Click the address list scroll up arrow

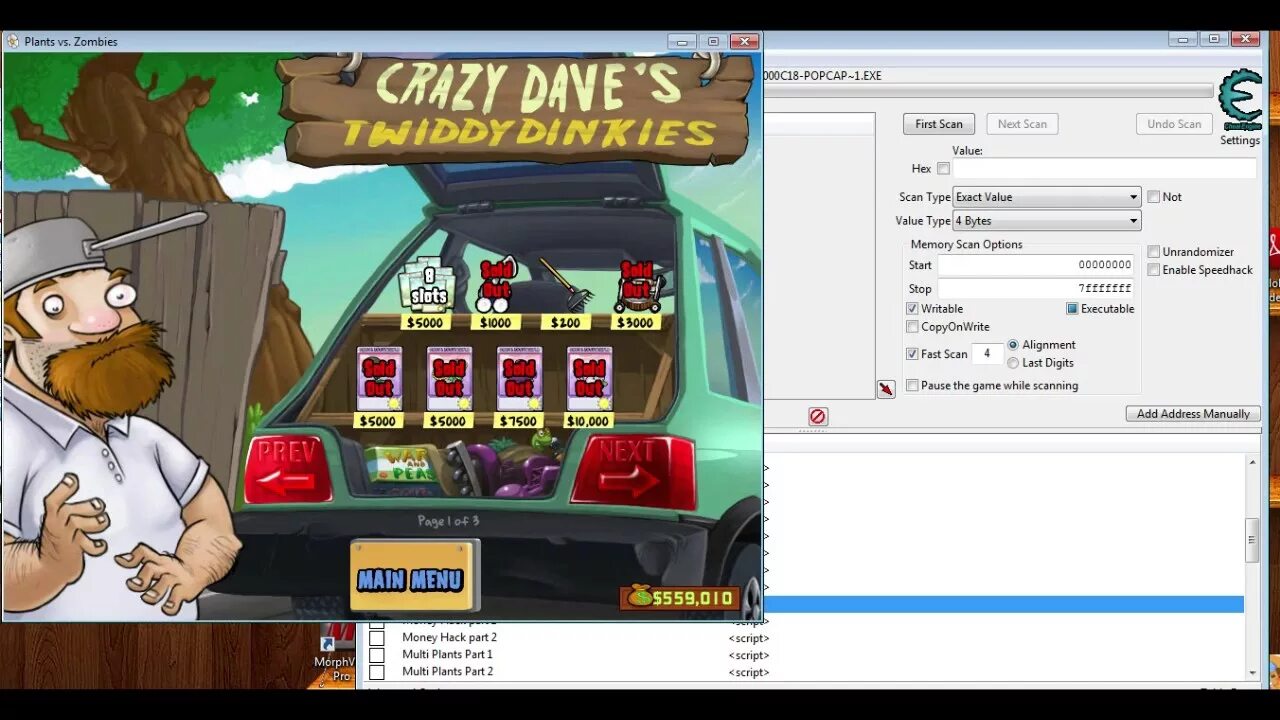(x=1251, y=462)
